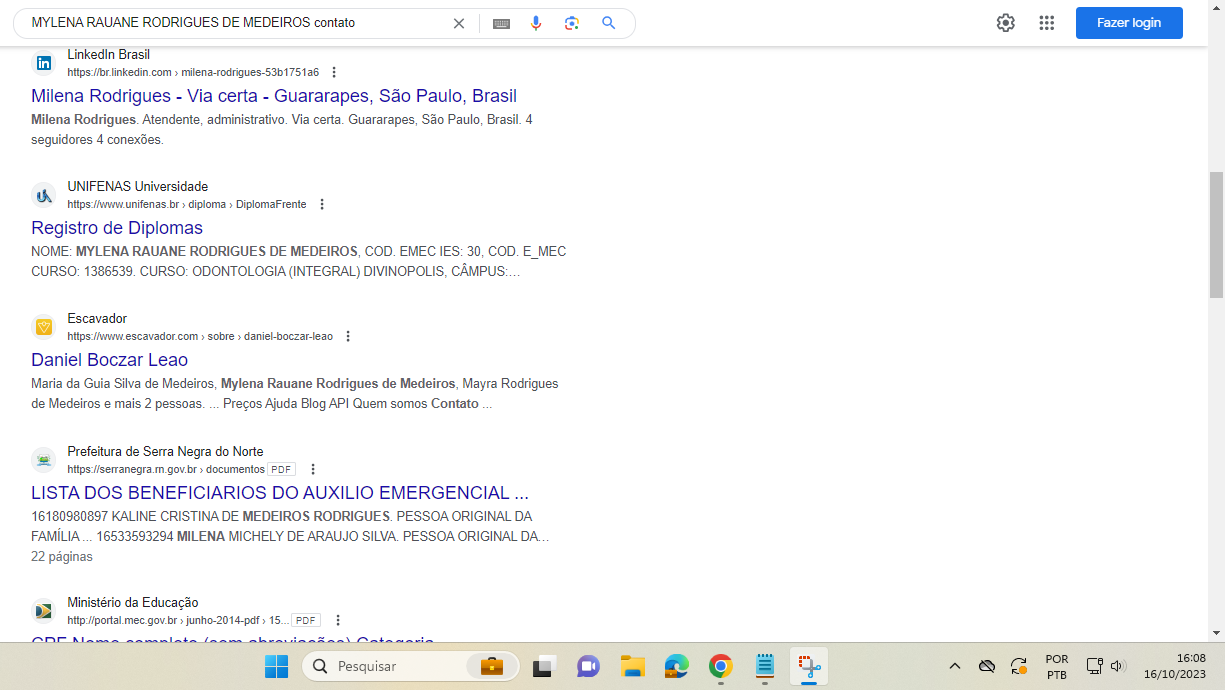Click the Fazer login button
The height and width of the screenshot is (690, 1225).
click(1129, 23)
